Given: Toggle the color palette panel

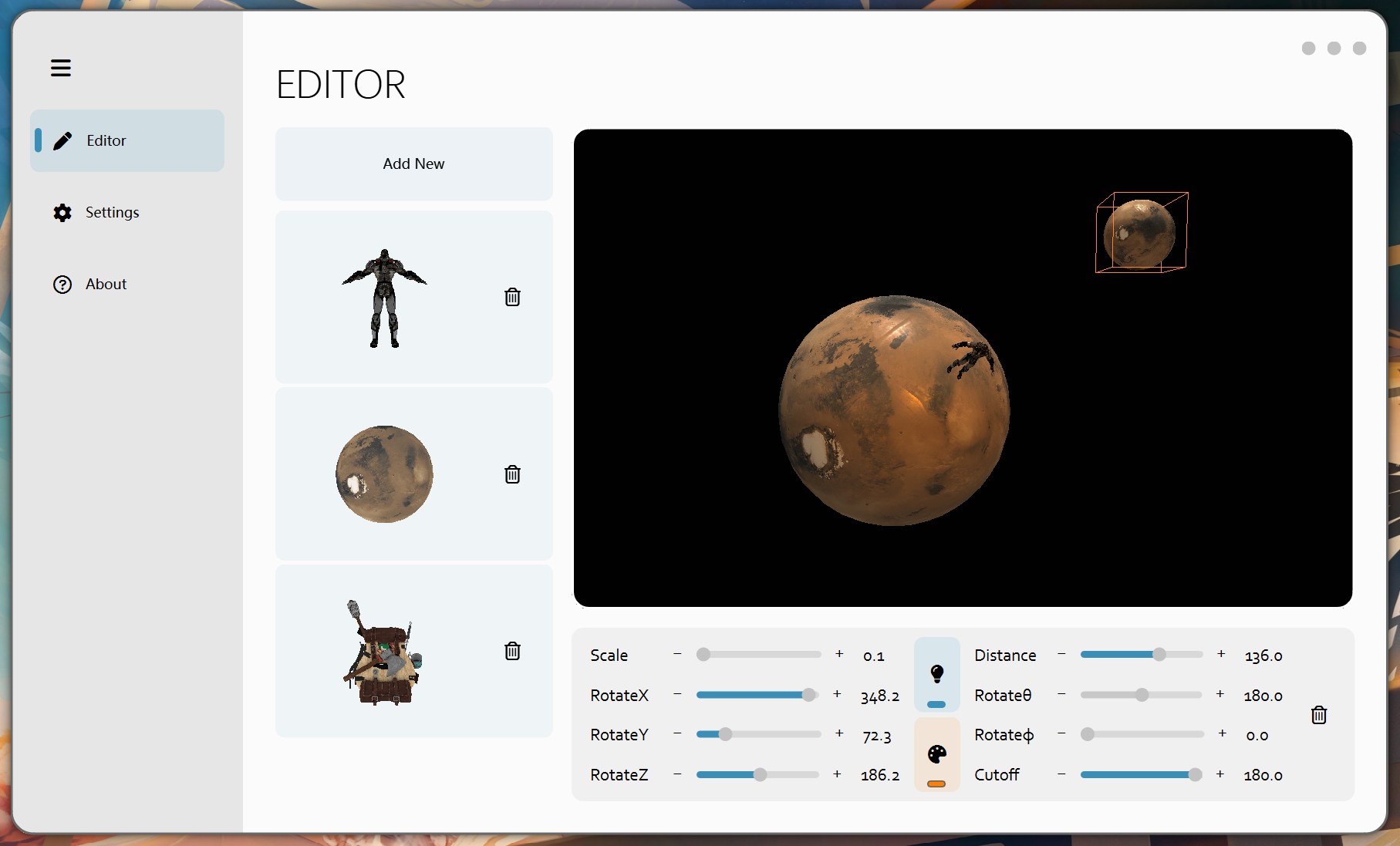Looking at the screenshot, I should click(x=936, y=754).
